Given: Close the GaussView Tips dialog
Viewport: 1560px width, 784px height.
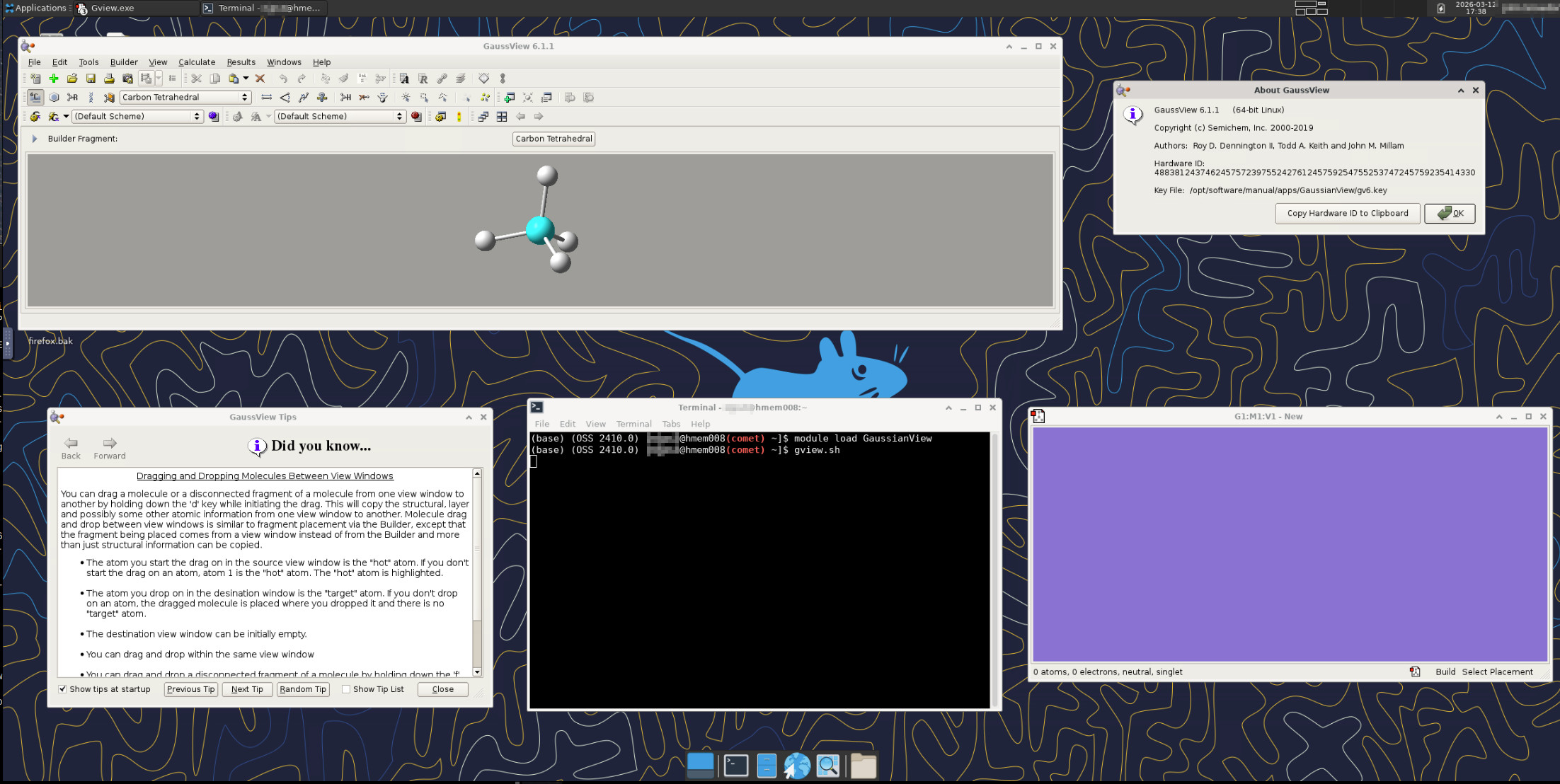Looking at the screenshot, I should click(x=443, y=689).
